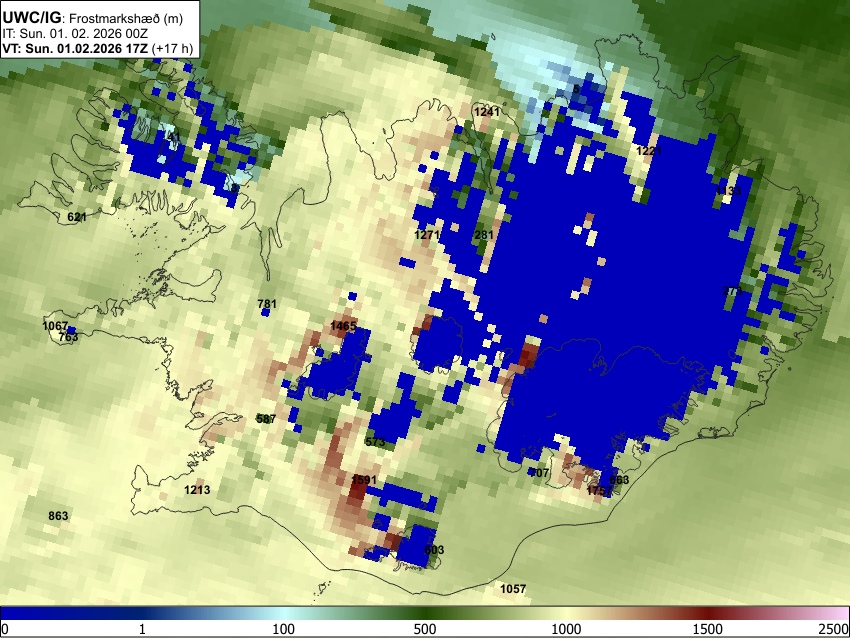Click the 1591 value label

coord(364,480)
